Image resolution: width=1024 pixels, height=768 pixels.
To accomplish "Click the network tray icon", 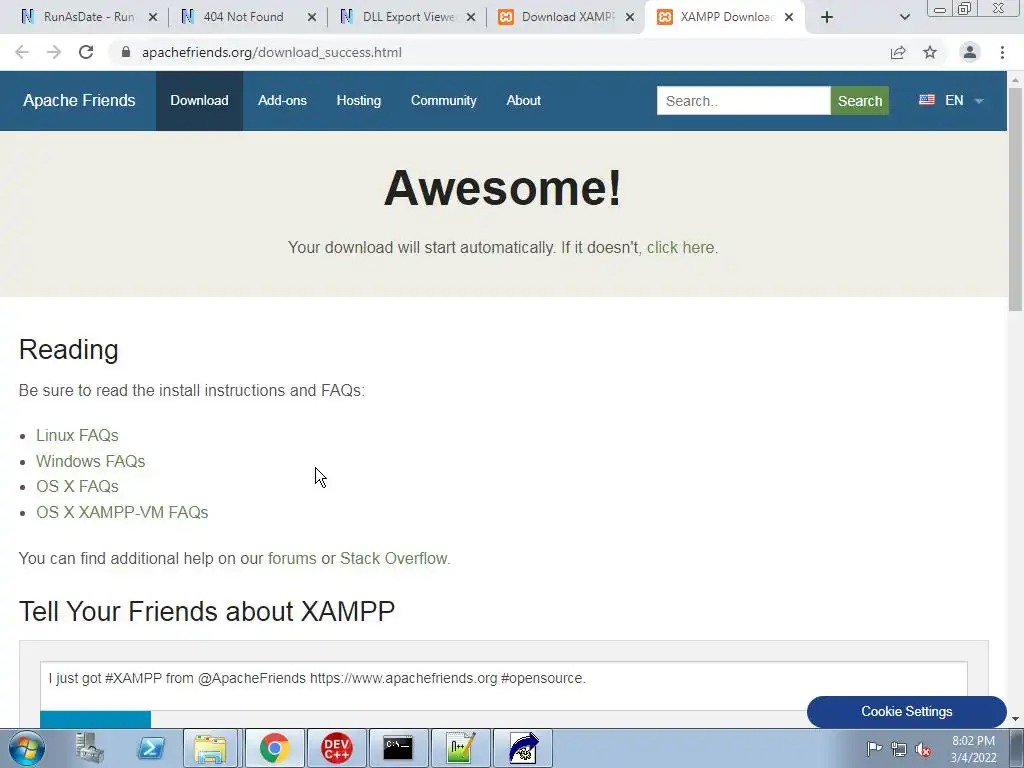I will tap(899, 749).
